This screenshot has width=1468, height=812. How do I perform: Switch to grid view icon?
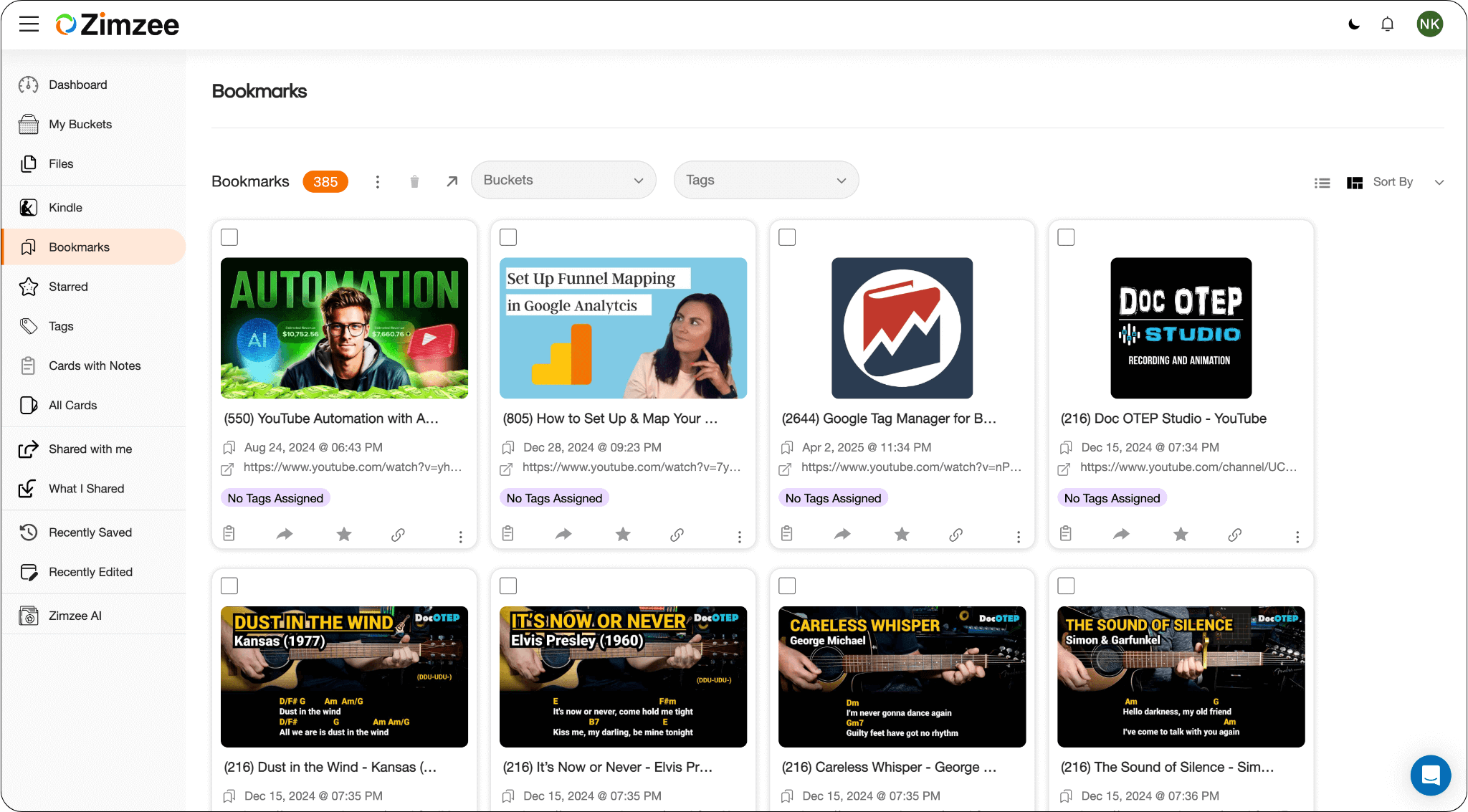click(1355, 183)
